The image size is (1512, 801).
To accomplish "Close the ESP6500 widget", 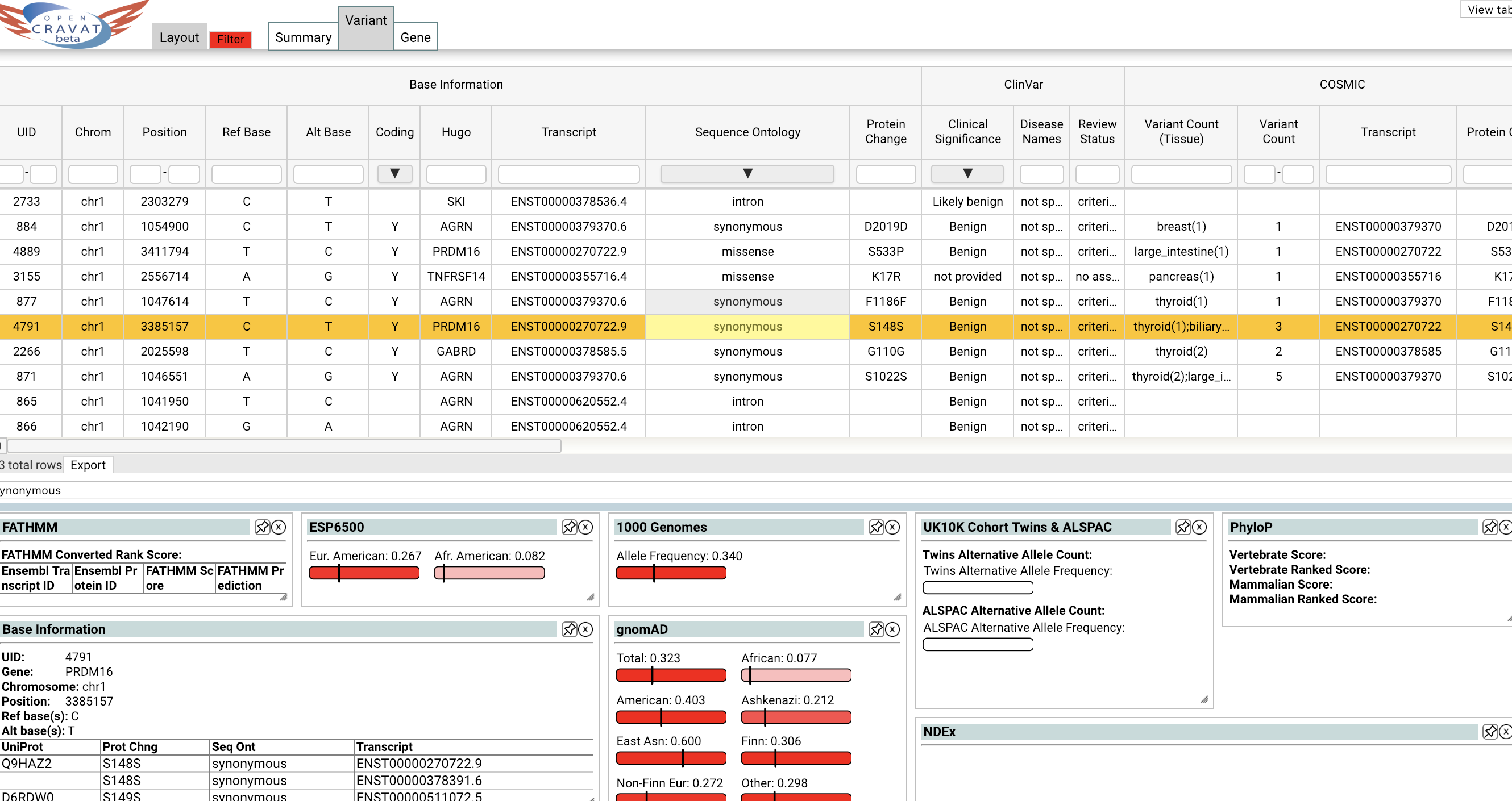I will click(x=586, y=527).
